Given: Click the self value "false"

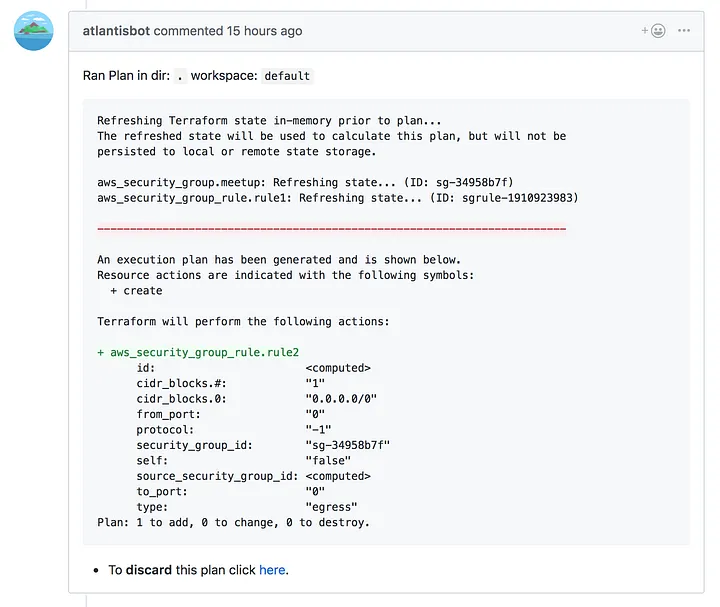Looking at the screenshot, I should click(328, 461).
